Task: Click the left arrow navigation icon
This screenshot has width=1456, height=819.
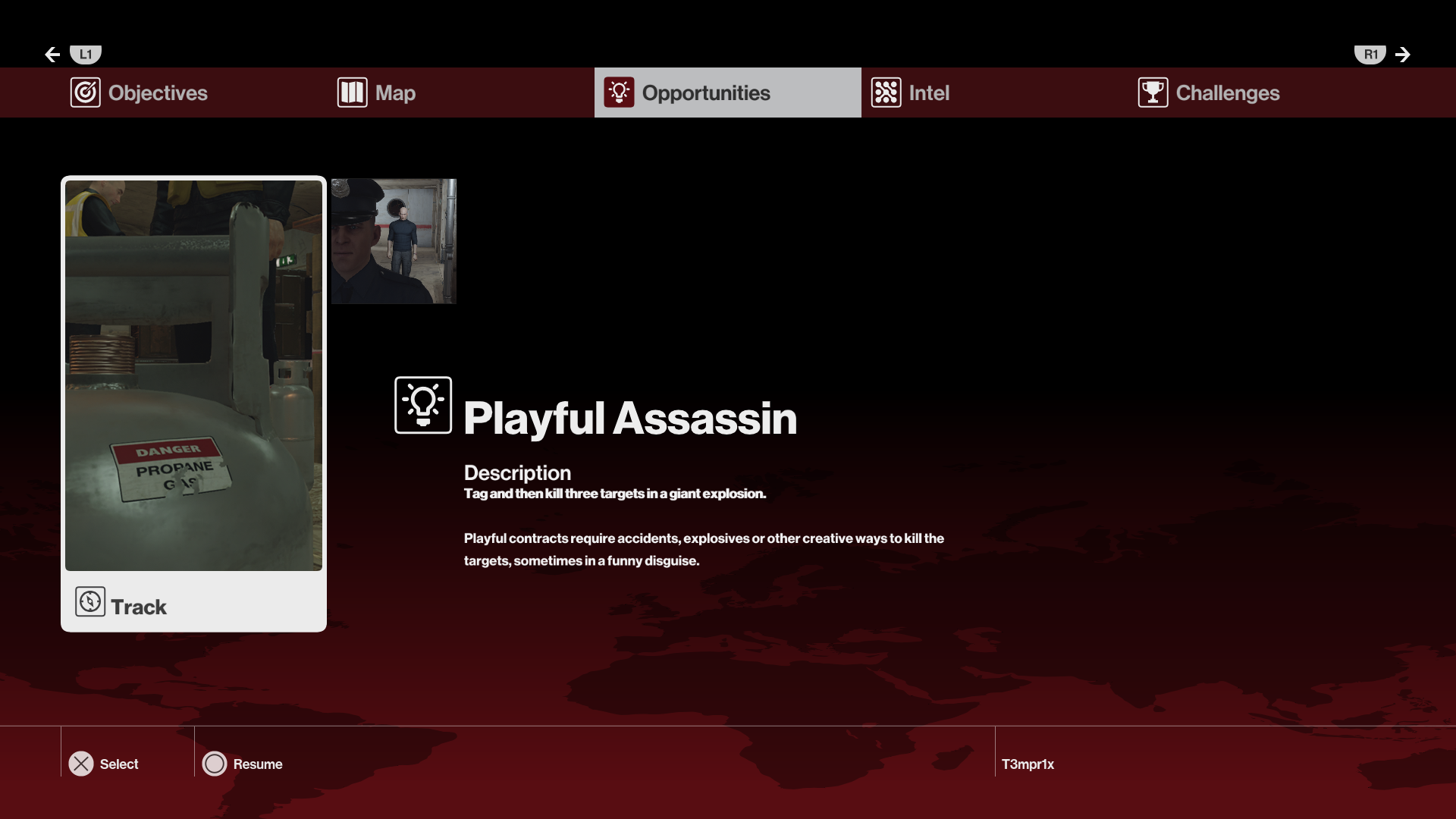Action: pyautogui.click(x=52, y=55)
